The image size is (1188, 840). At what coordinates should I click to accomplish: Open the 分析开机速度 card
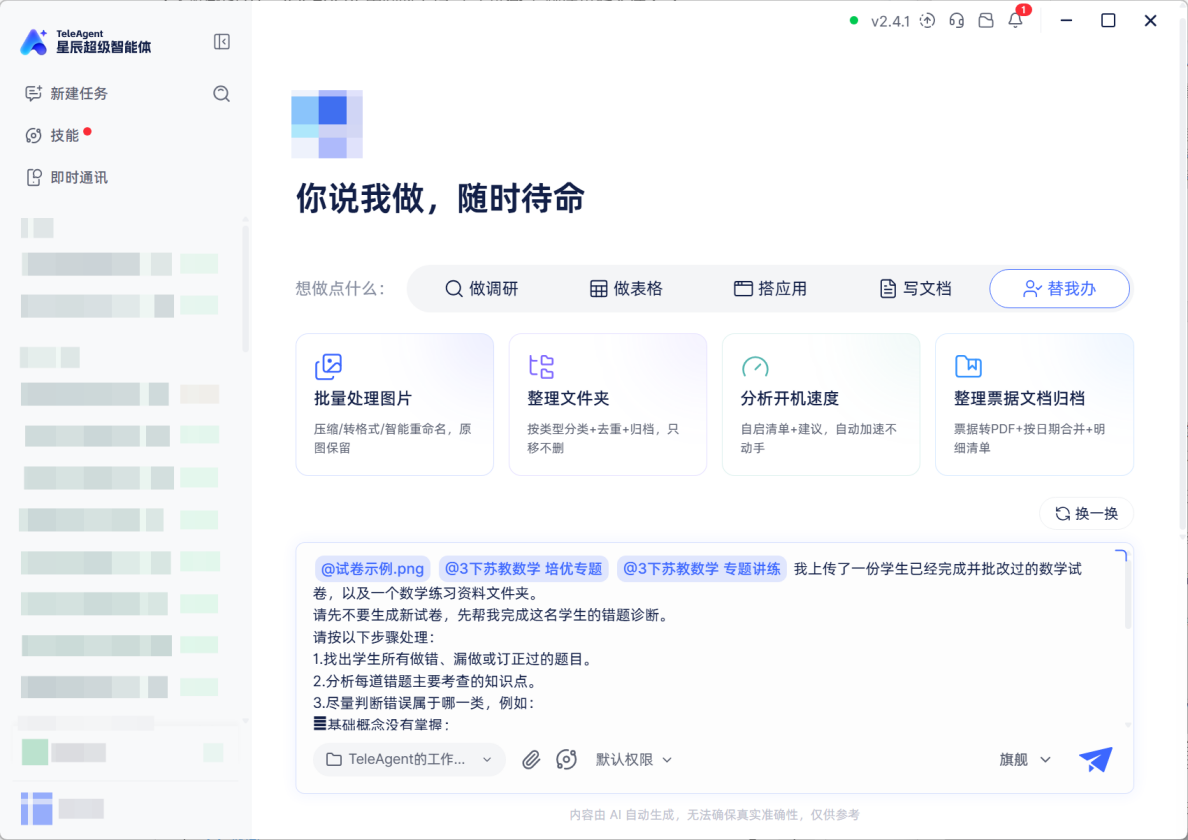click(821, 404)
